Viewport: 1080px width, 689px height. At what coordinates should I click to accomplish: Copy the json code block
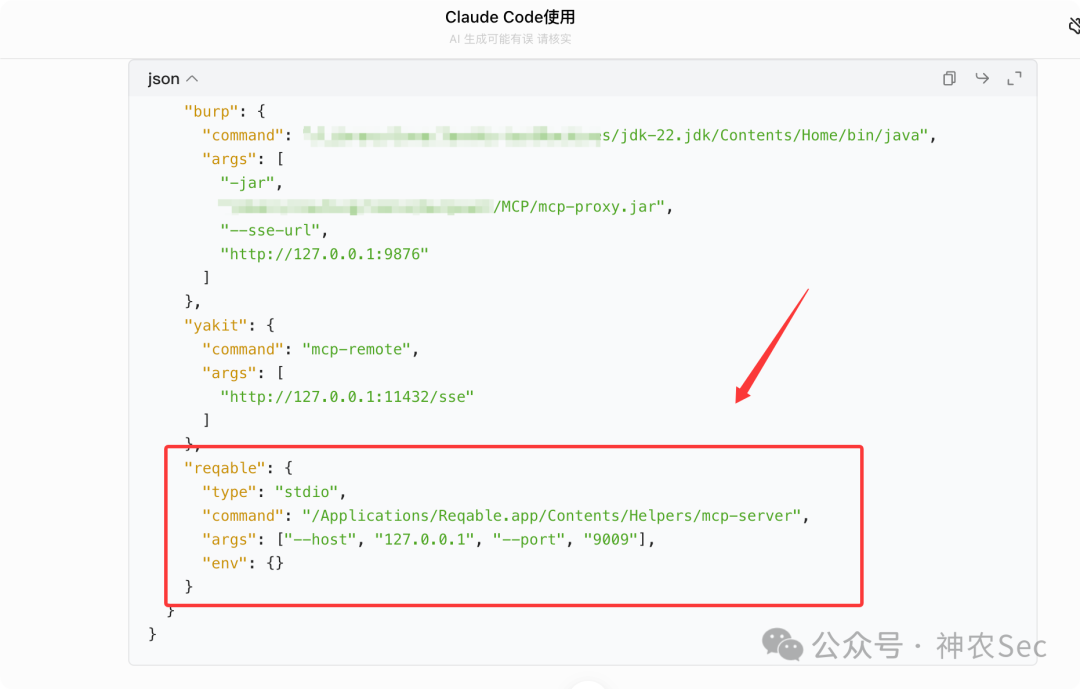click(x=949, y=79)
